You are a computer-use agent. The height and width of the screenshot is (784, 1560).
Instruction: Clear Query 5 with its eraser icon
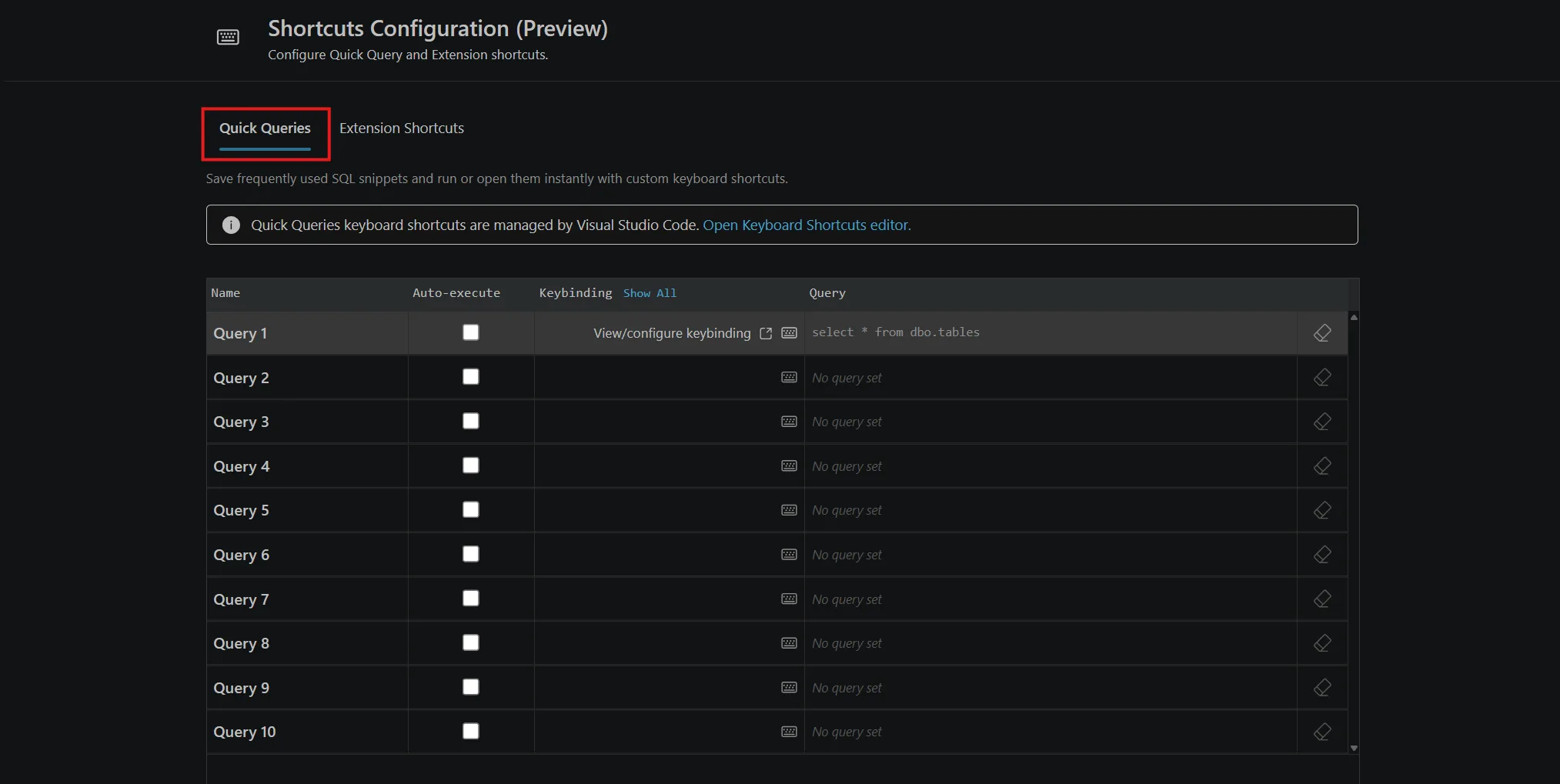pos(1322,510)
